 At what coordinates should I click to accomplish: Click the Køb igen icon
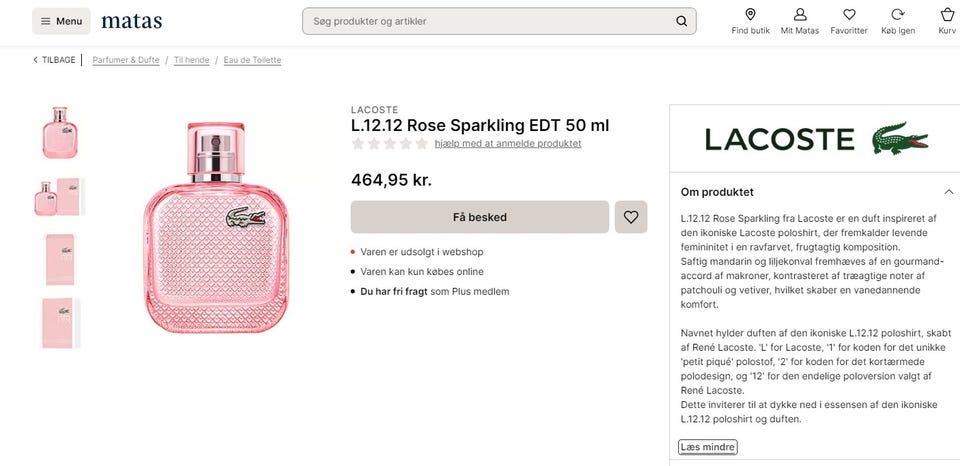click(x=897, y=21)
